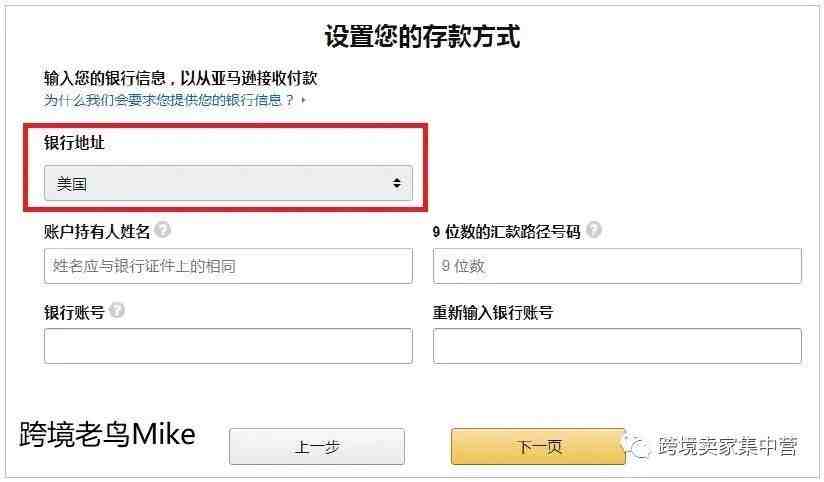Click the 设置您的存款方式 page heading

point(422,36)
